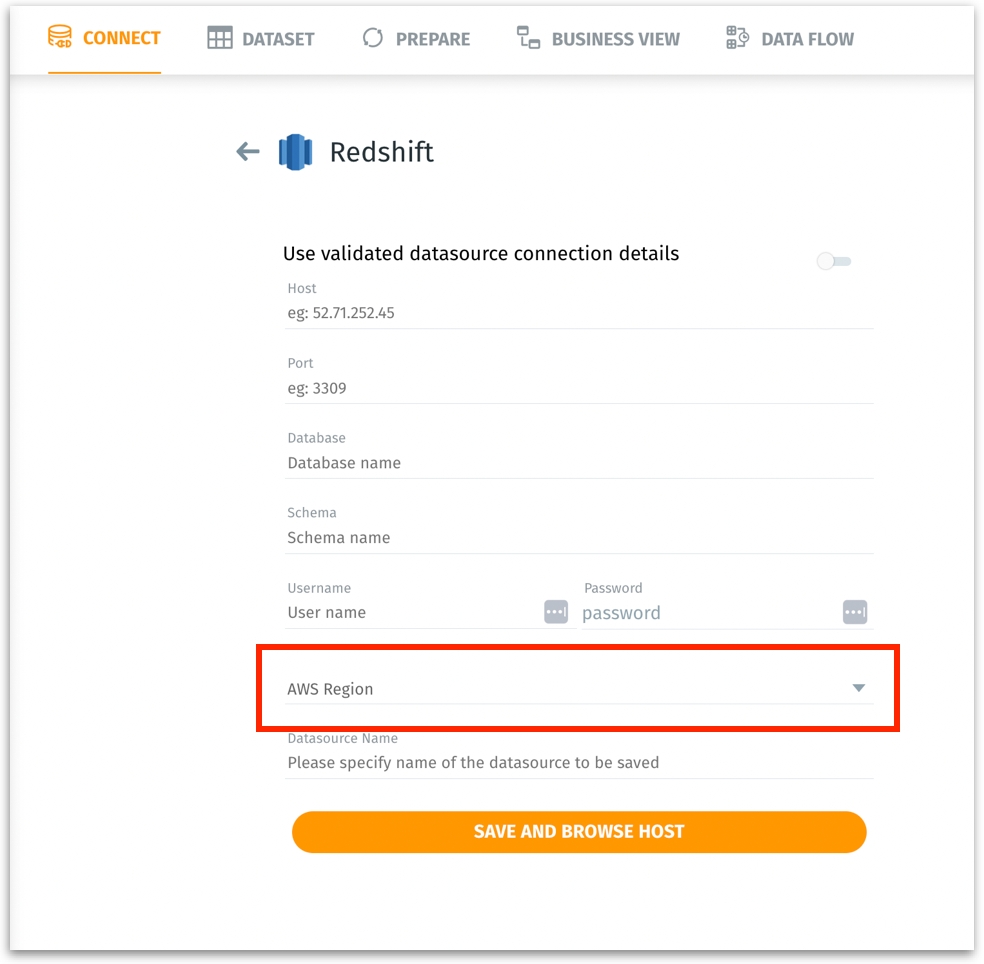984x964 pixels.
Task: Click the Dataset table grid icon
Action: pyautogui.click(x=219, y=39)
